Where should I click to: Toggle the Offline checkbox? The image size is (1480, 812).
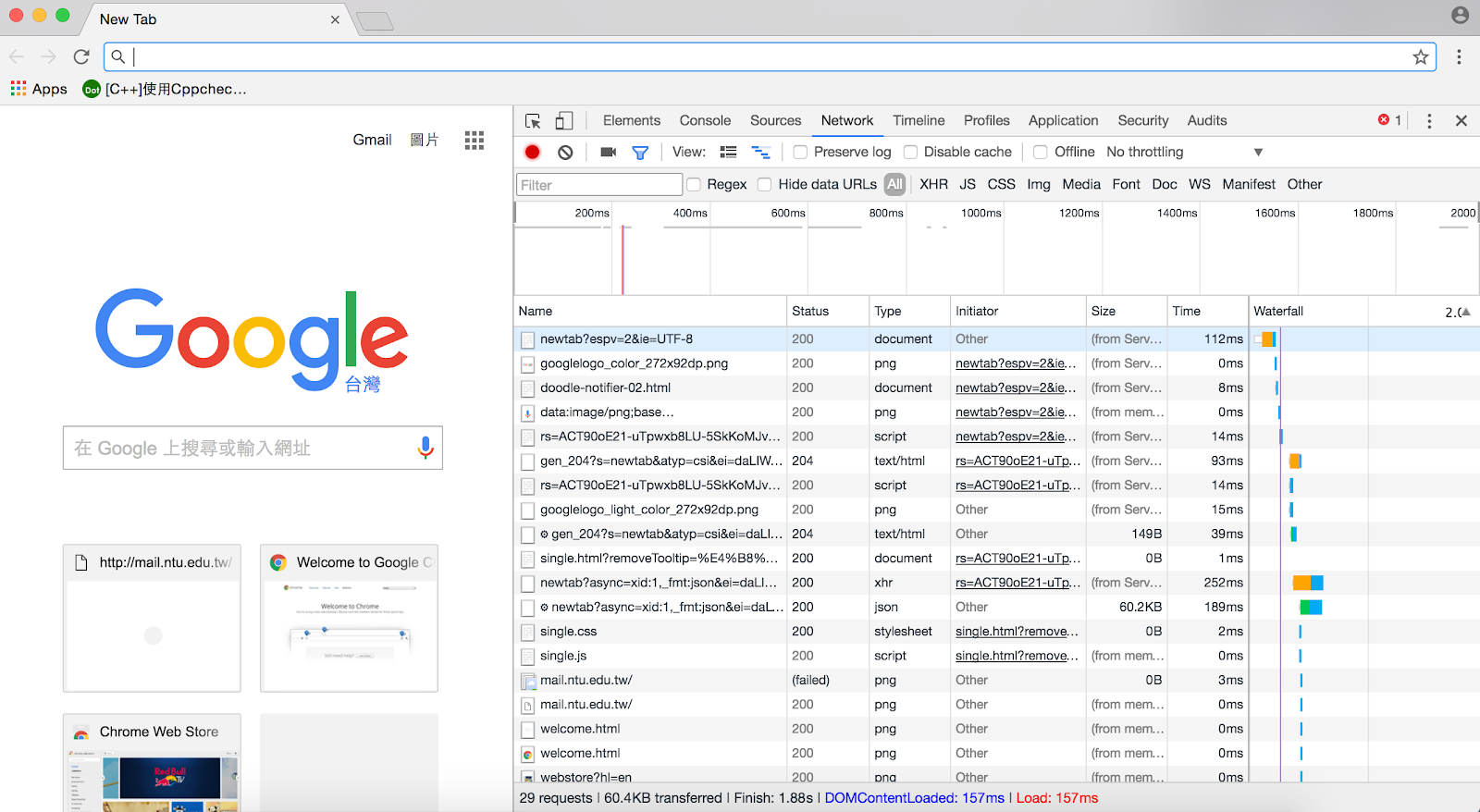[x=1041, y=153]
